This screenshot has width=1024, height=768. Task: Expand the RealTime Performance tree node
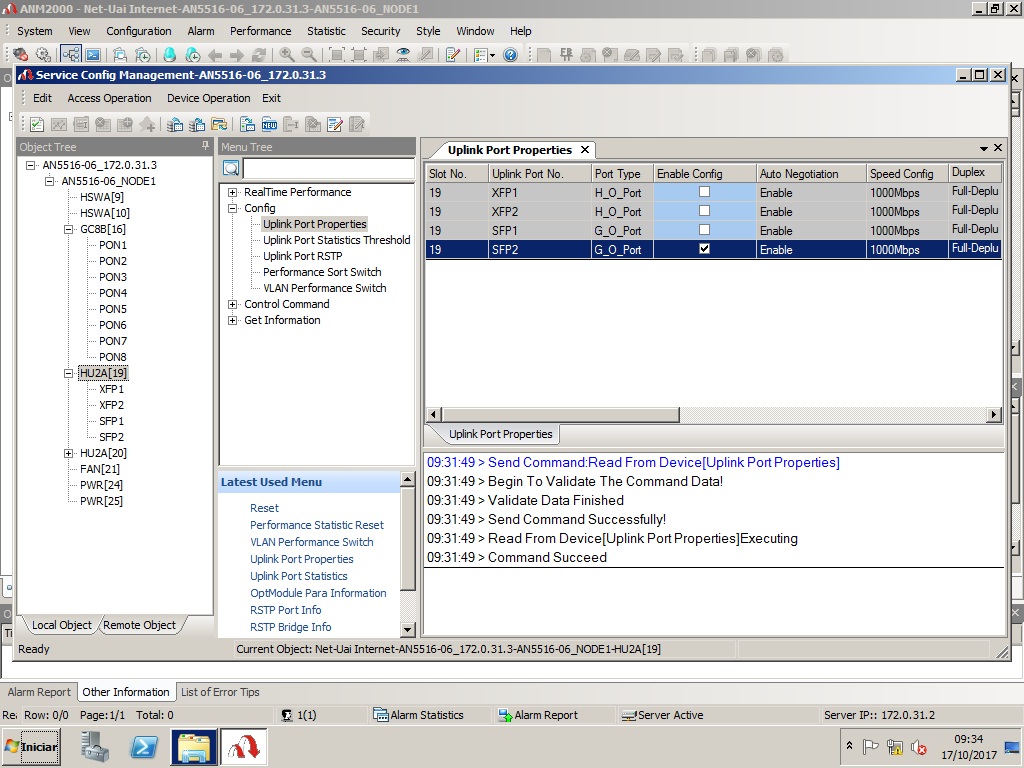pyautogui.click(x=233, y=192)
